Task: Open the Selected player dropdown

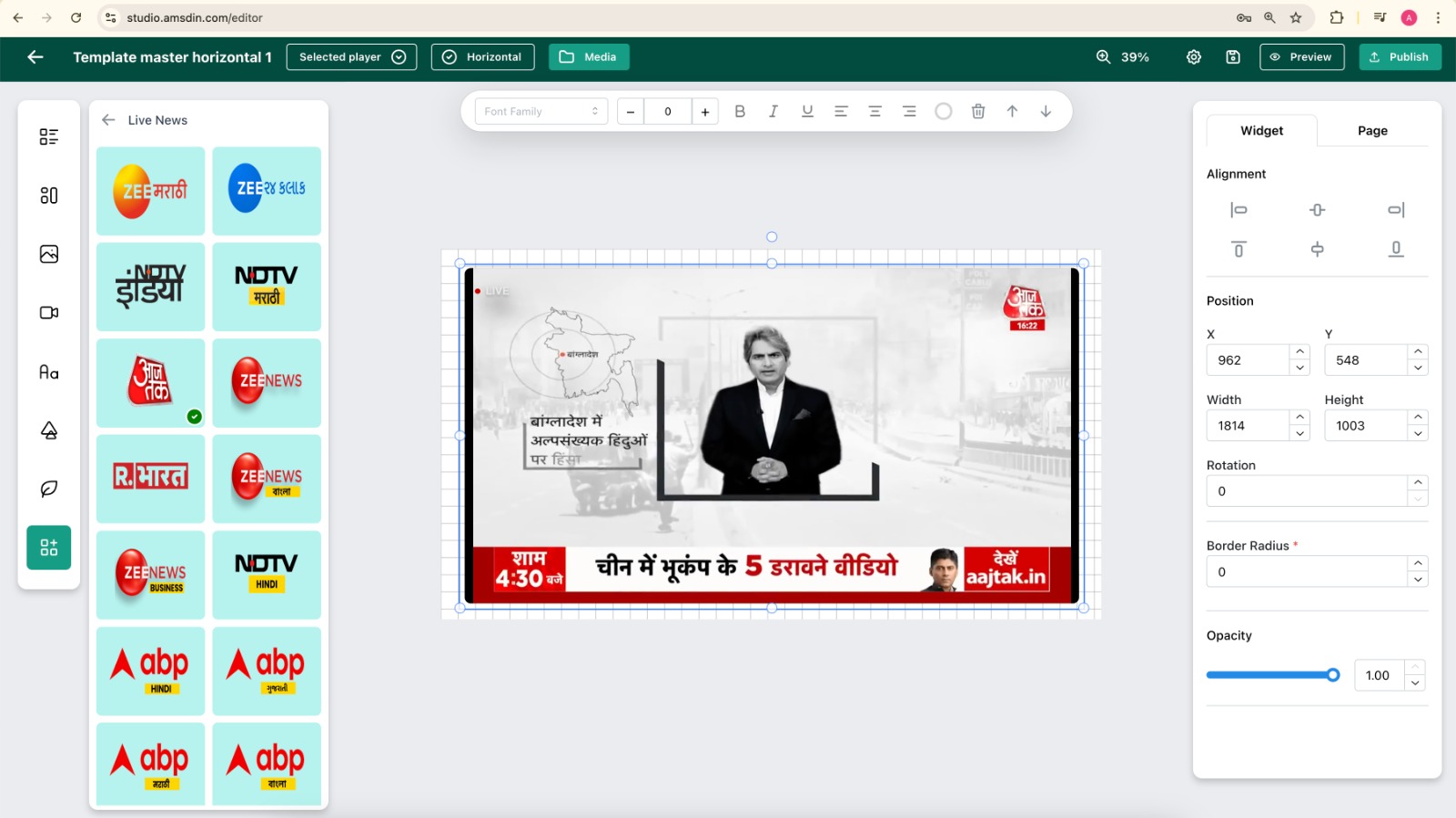Action: click(x=351, y=56)
